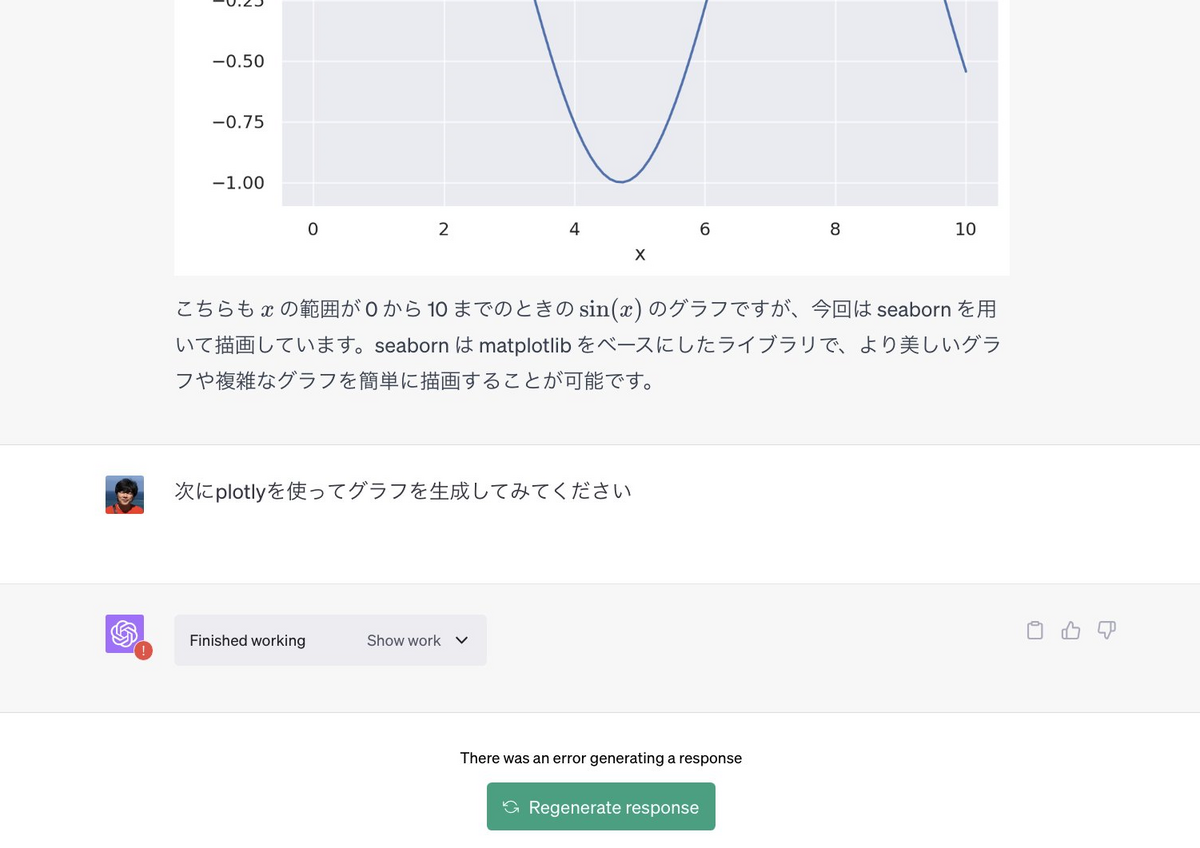Select the user's plotly request message
Screen dimensions: 1200x848
point(403,492)
